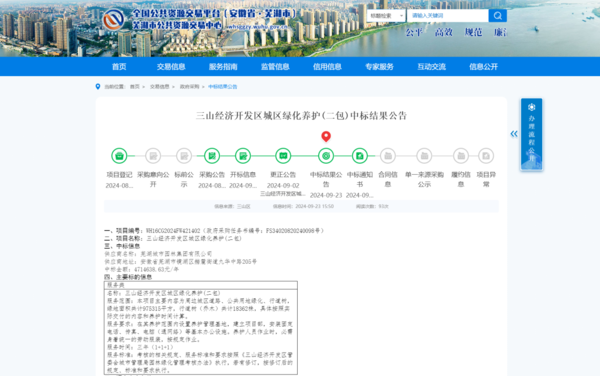Open the 办理流程公开 side panel
600x376 pixels.
point(531,134)
